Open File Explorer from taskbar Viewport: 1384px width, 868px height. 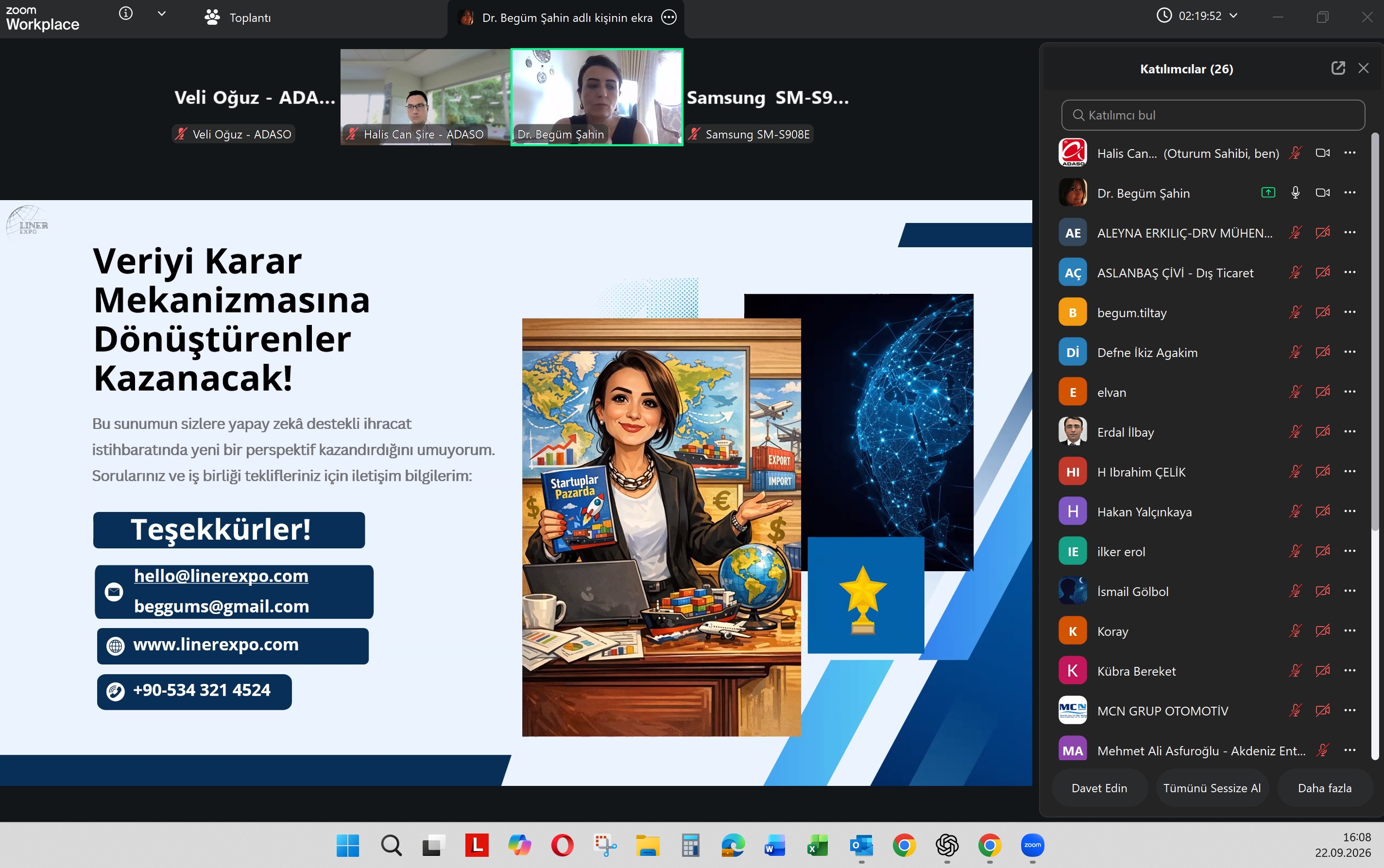648,846
